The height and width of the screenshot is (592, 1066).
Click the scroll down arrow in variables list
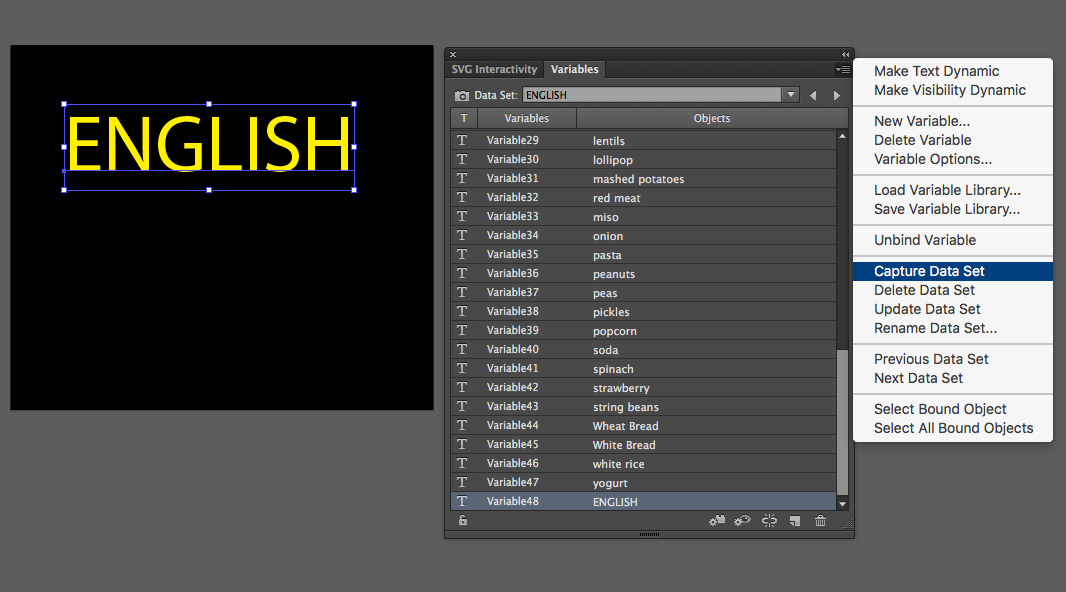(x=842, y=504)
